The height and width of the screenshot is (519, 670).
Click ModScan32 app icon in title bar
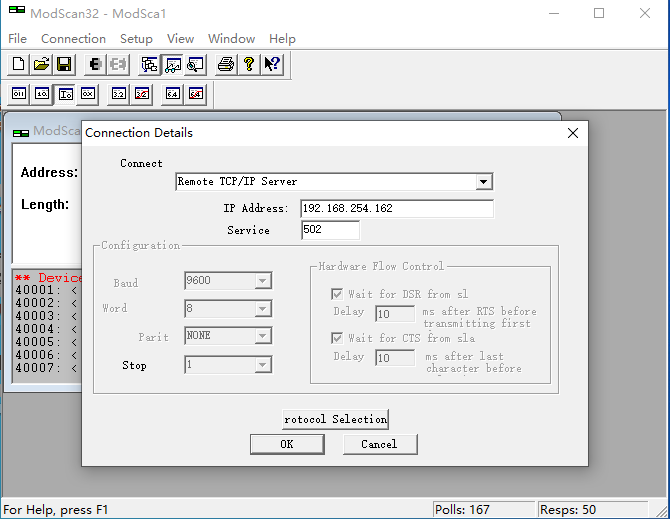(17, 10)
